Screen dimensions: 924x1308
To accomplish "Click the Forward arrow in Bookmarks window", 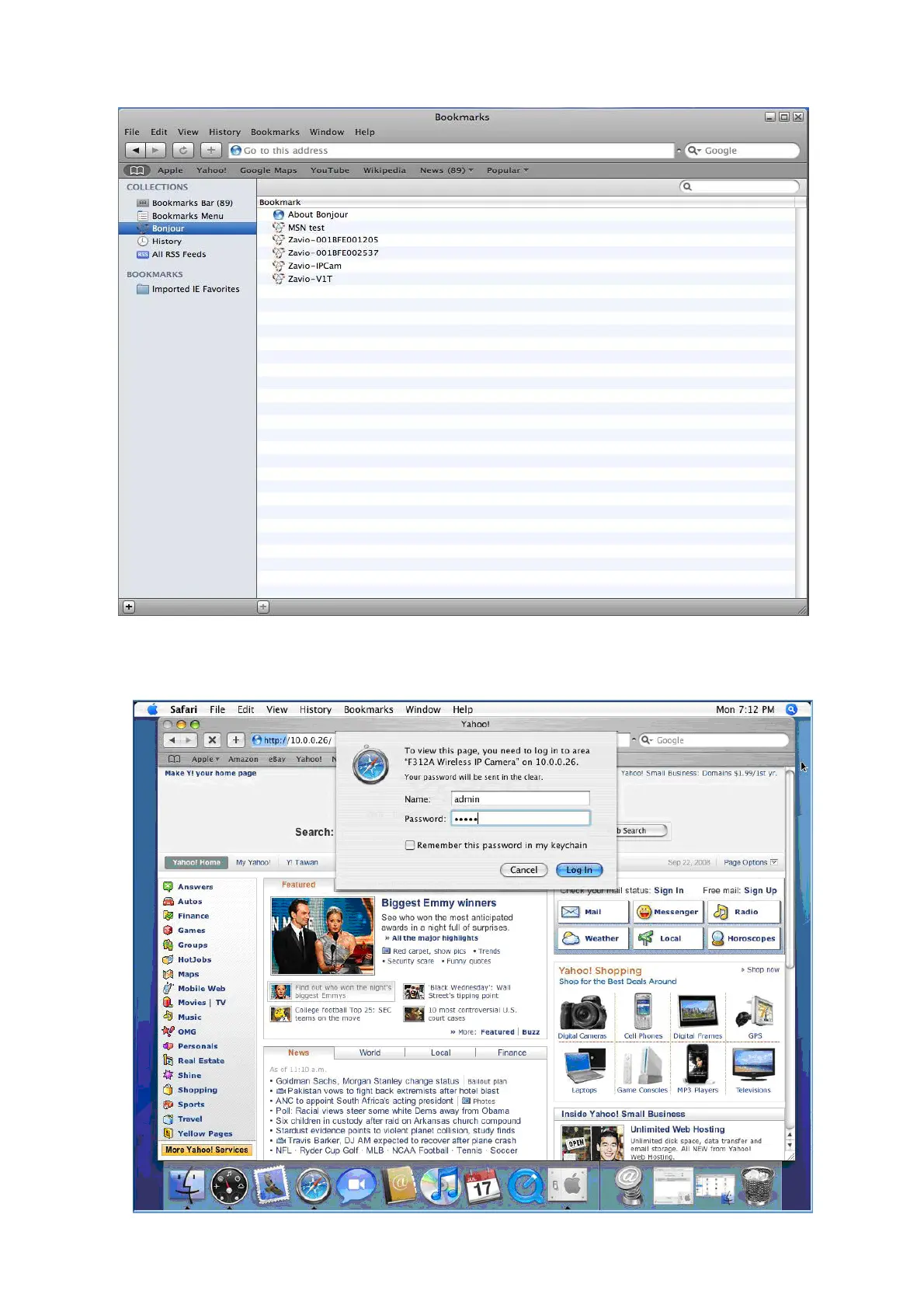I will point(155,150).
